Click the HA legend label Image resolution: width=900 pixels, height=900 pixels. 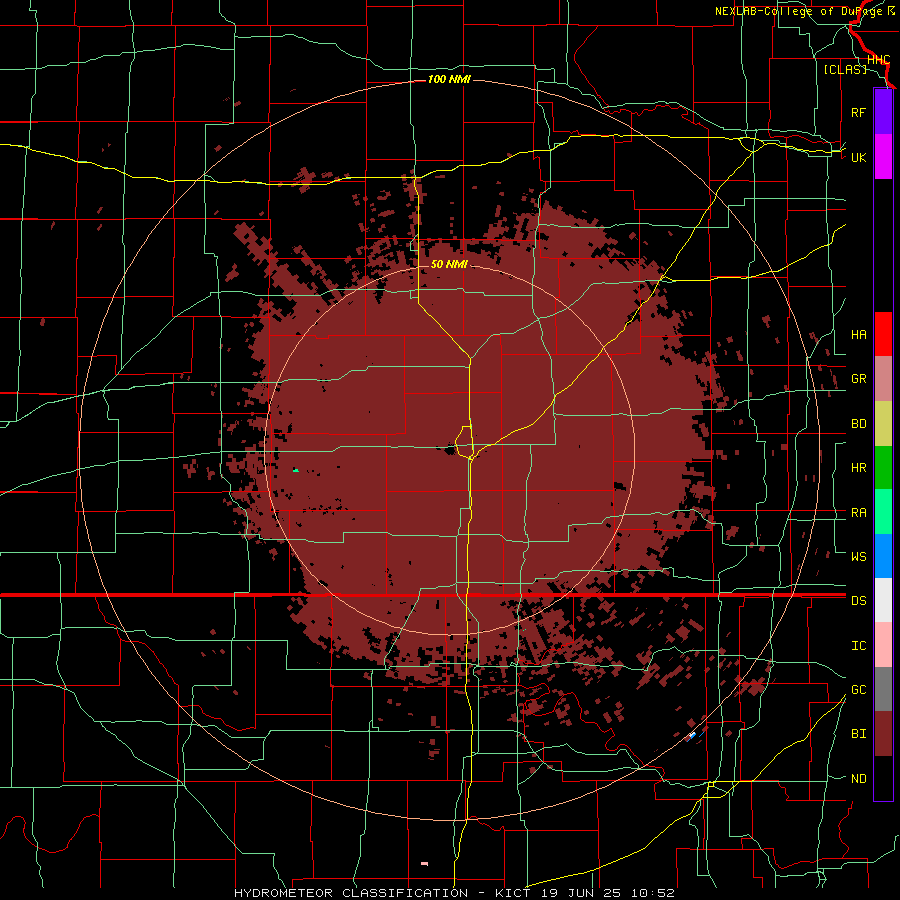point(859,334)
